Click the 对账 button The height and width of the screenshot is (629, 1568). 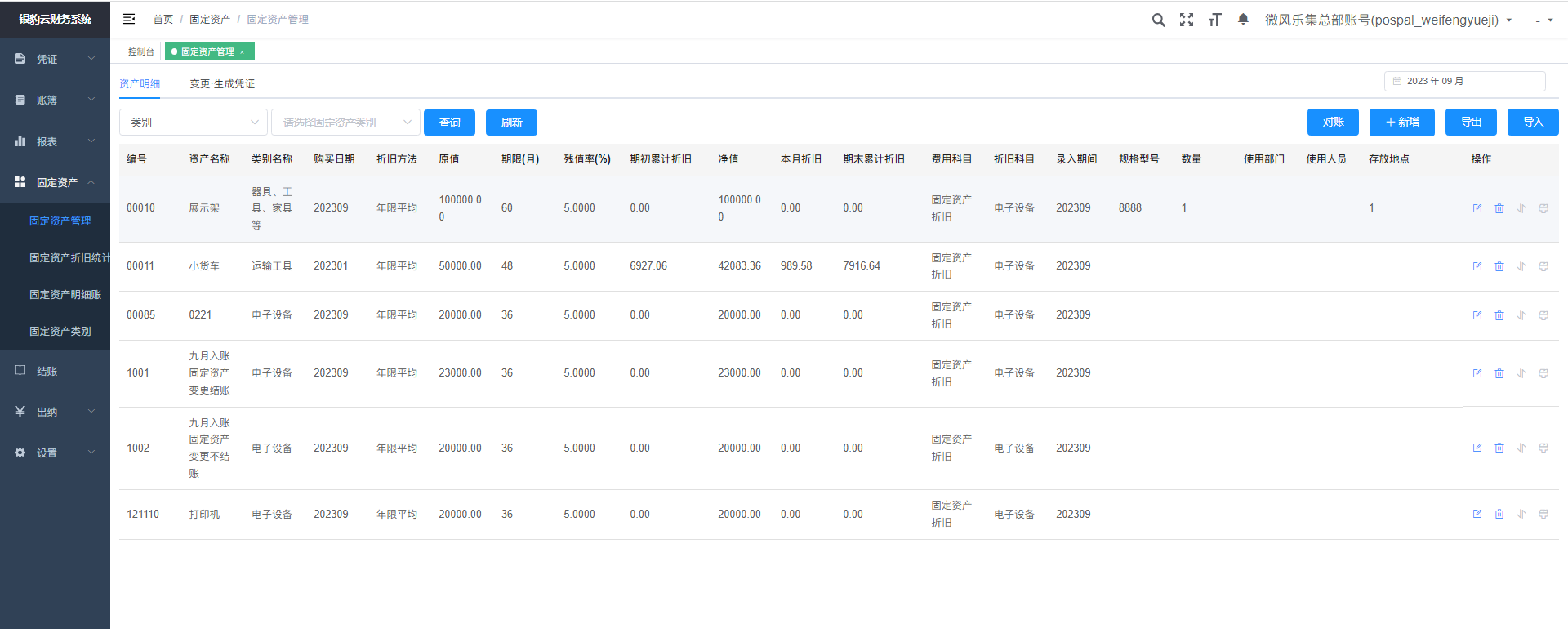coord(1333,122)
